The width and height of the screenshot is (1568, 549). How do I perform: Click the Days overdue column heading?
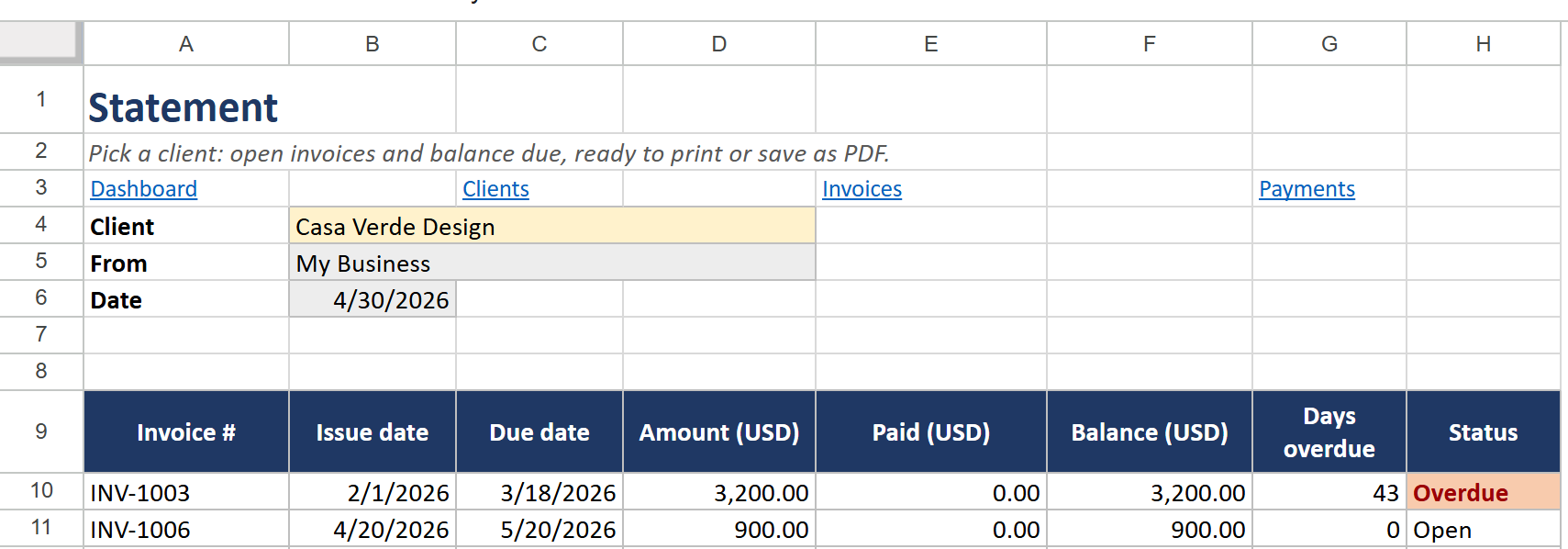click(1329, 431)
